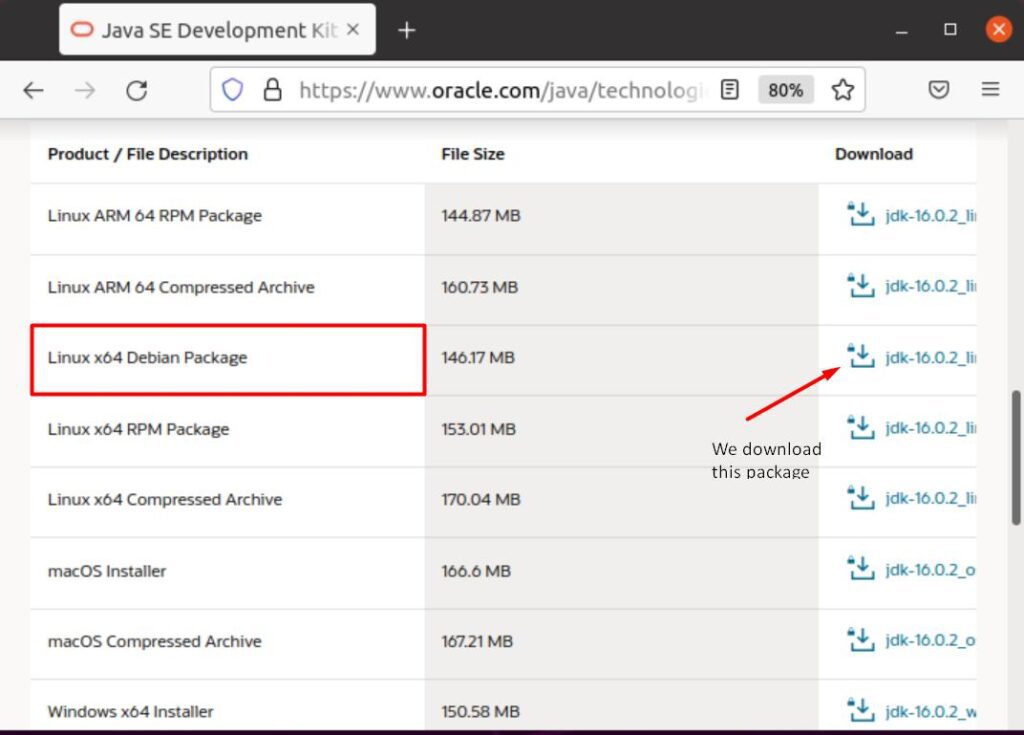
Task: Enter reader view from the address bar
Action: pos(729,89)
